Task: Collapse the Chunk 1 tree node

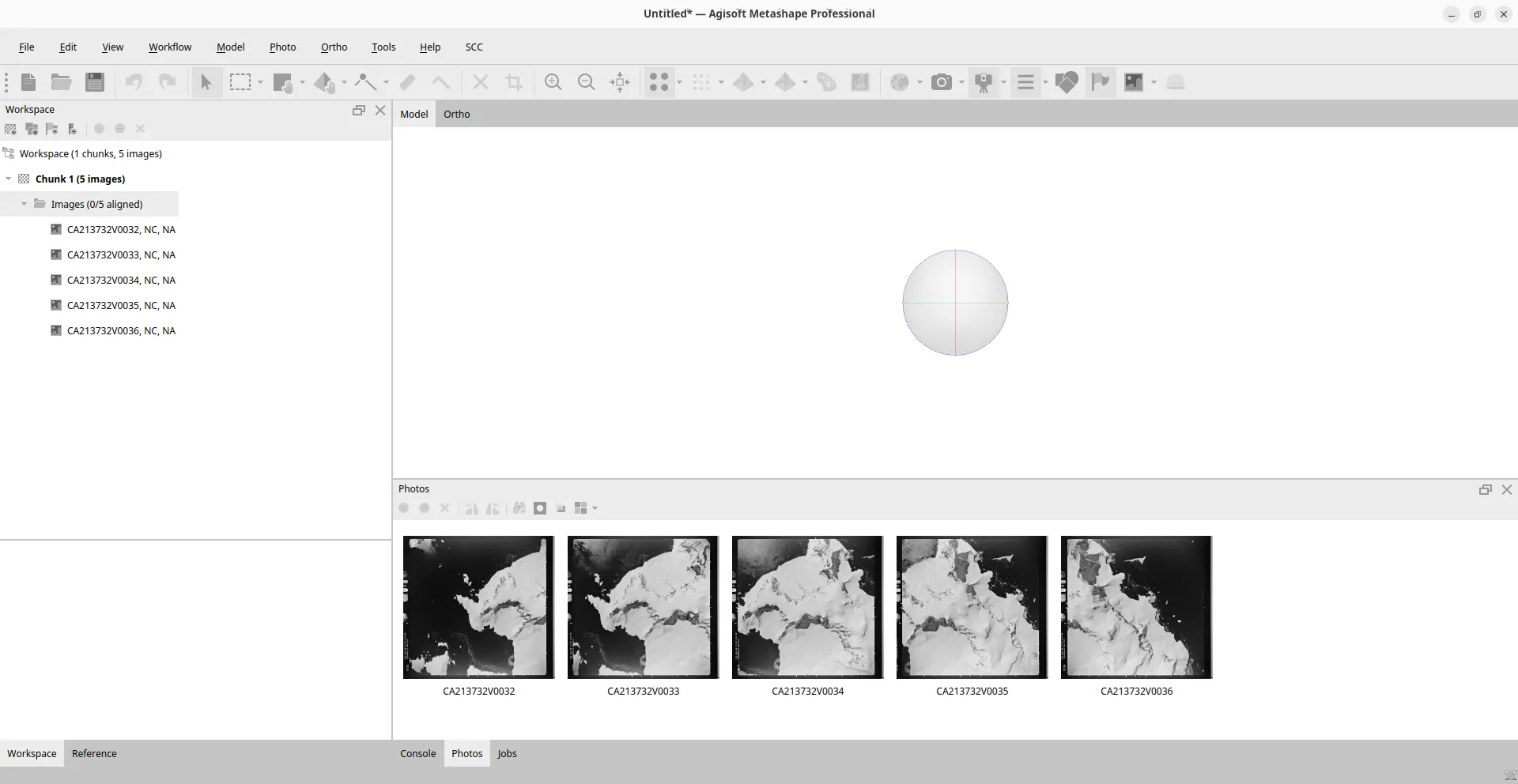Action: tap(9, 179)
